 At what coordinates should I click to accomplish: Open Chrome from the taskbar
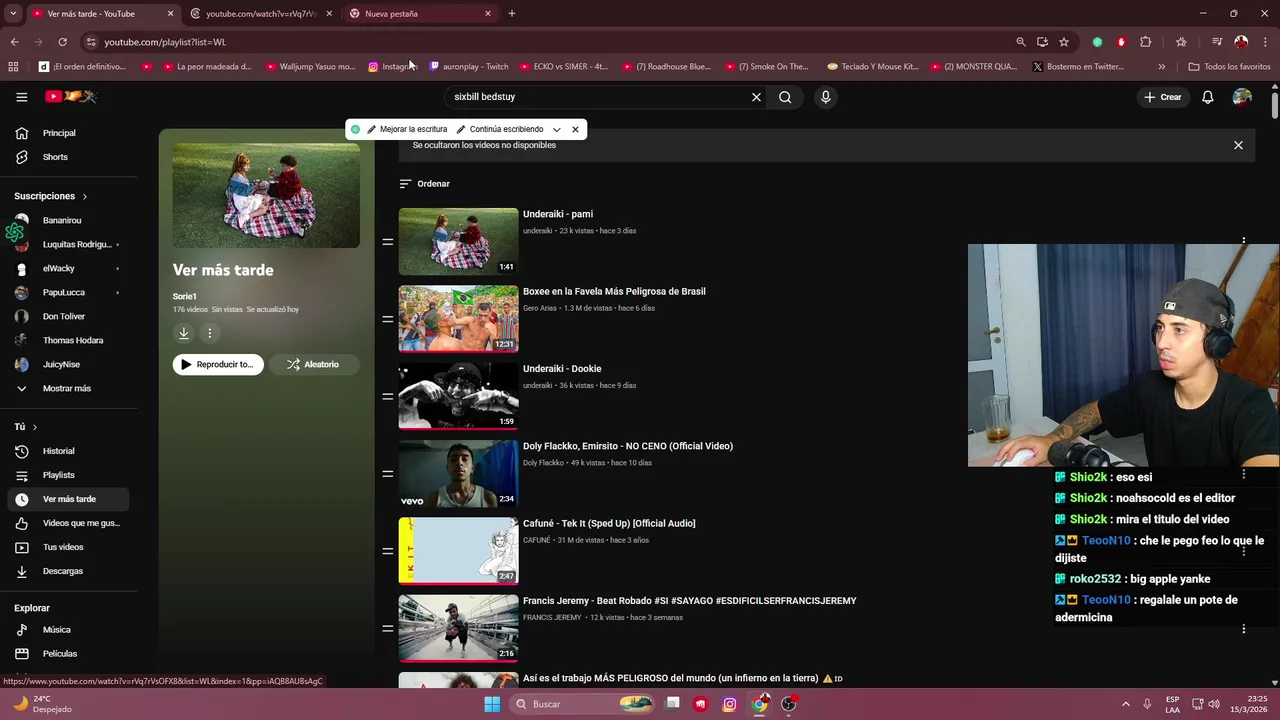pyautogui.click(x=760, y=704)
